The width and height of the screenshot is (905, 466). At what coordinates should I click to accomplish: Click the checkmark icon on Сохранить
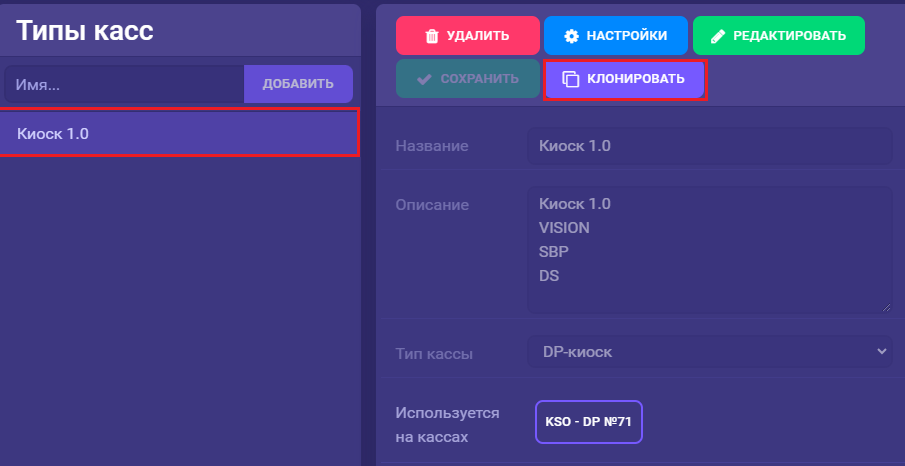coord(424,79)
